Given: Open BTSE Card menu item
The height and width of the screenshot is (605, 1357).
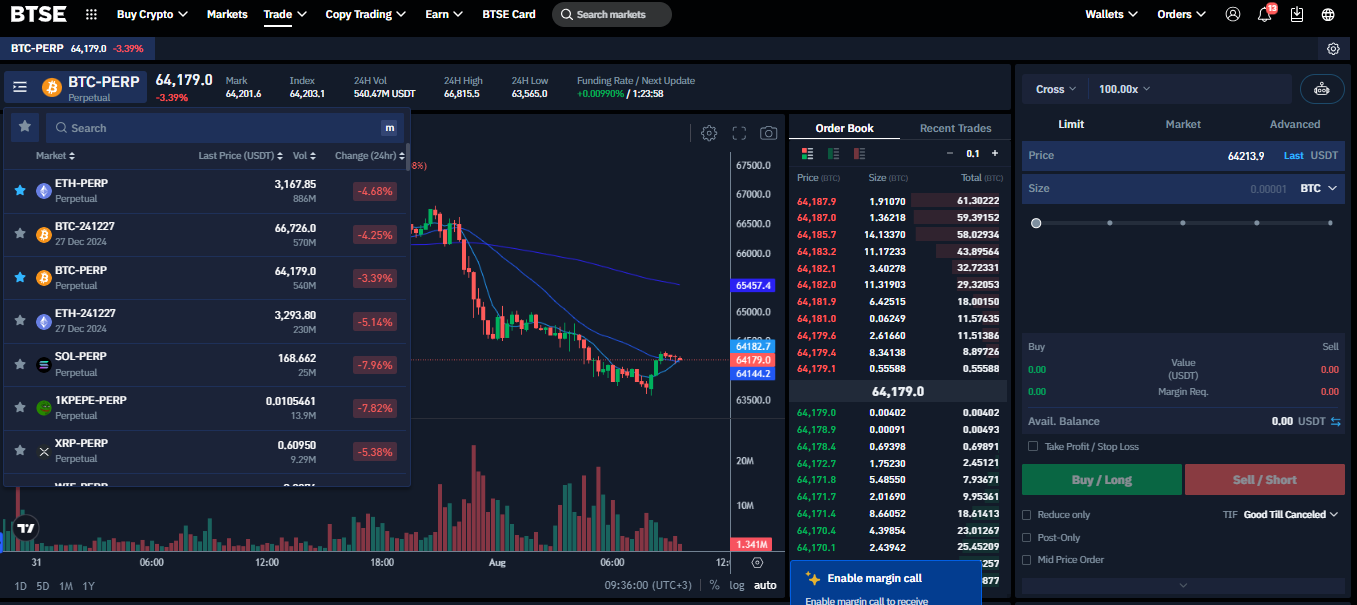Looking at the screenshot, I should 509,14.
